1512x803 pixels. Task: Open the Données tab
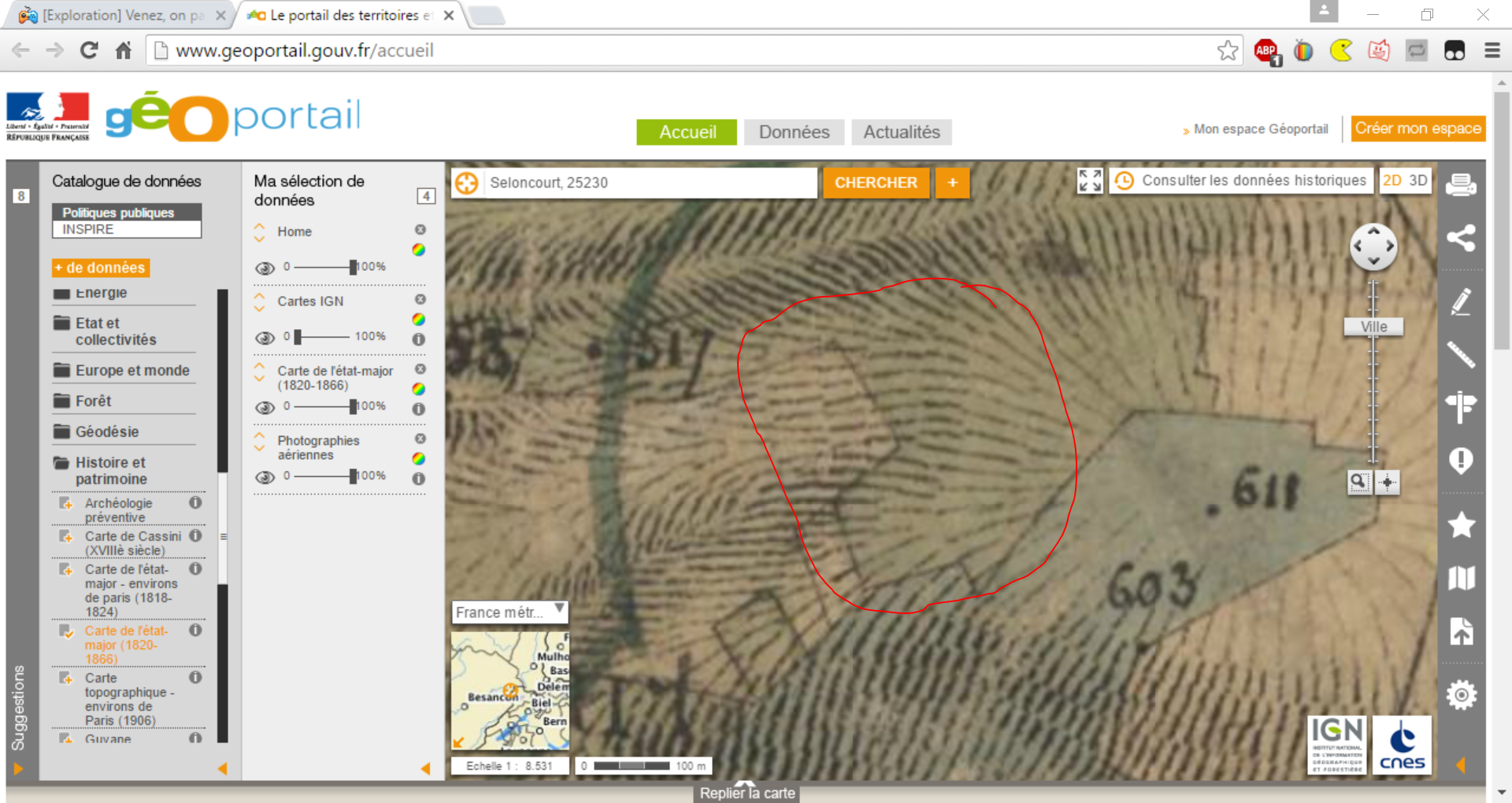(x=794, y=132)
